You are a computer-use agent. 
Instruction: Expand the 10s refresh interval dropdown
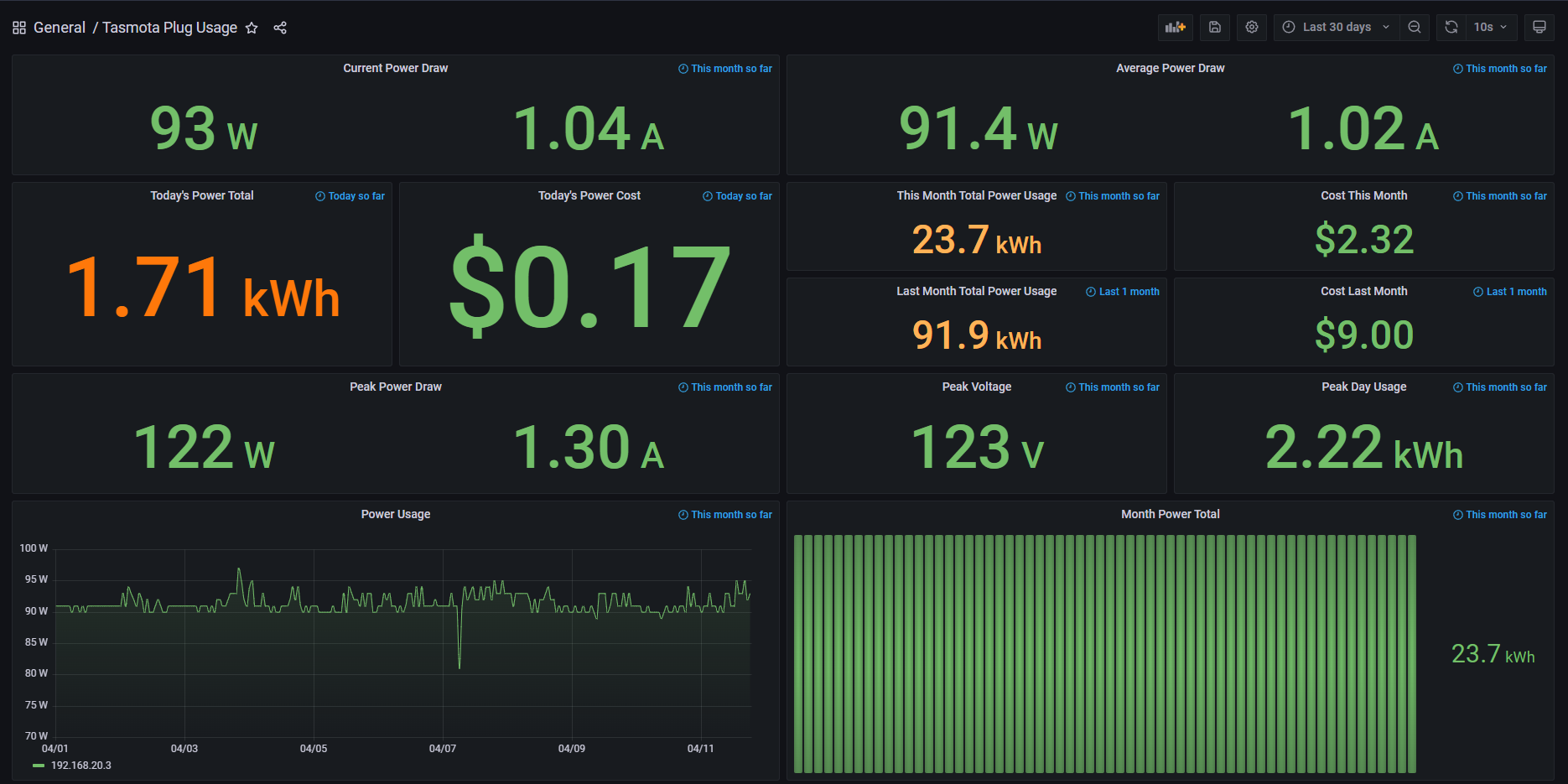1492,27
